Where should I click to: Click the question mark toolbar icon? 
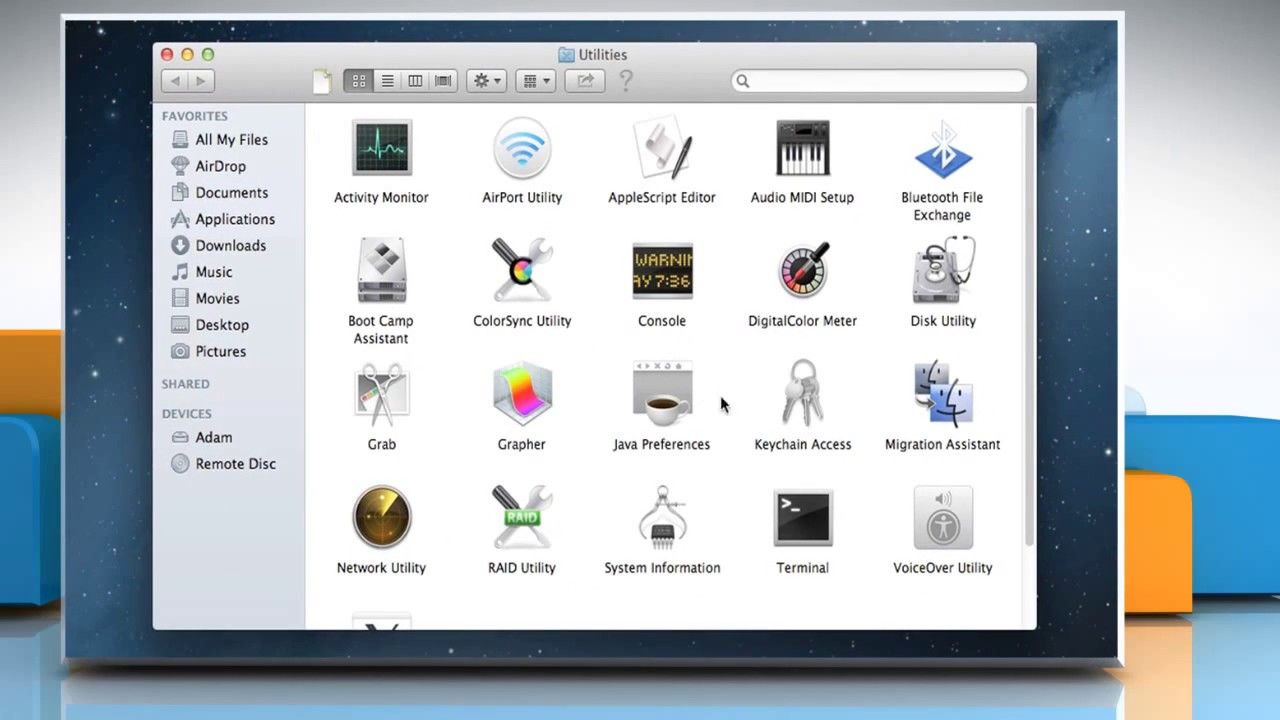(626, 81)
